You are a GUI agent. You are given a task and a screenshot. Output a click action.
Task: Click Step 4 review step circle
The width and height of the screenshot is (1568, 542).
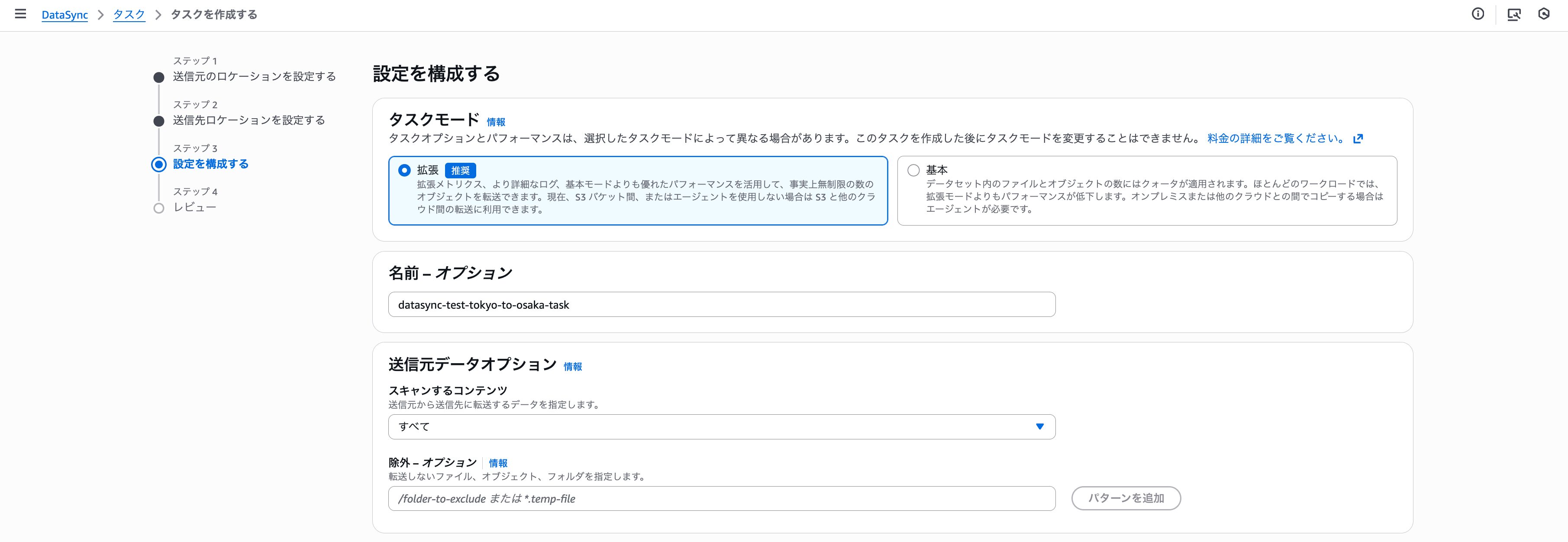159,208
